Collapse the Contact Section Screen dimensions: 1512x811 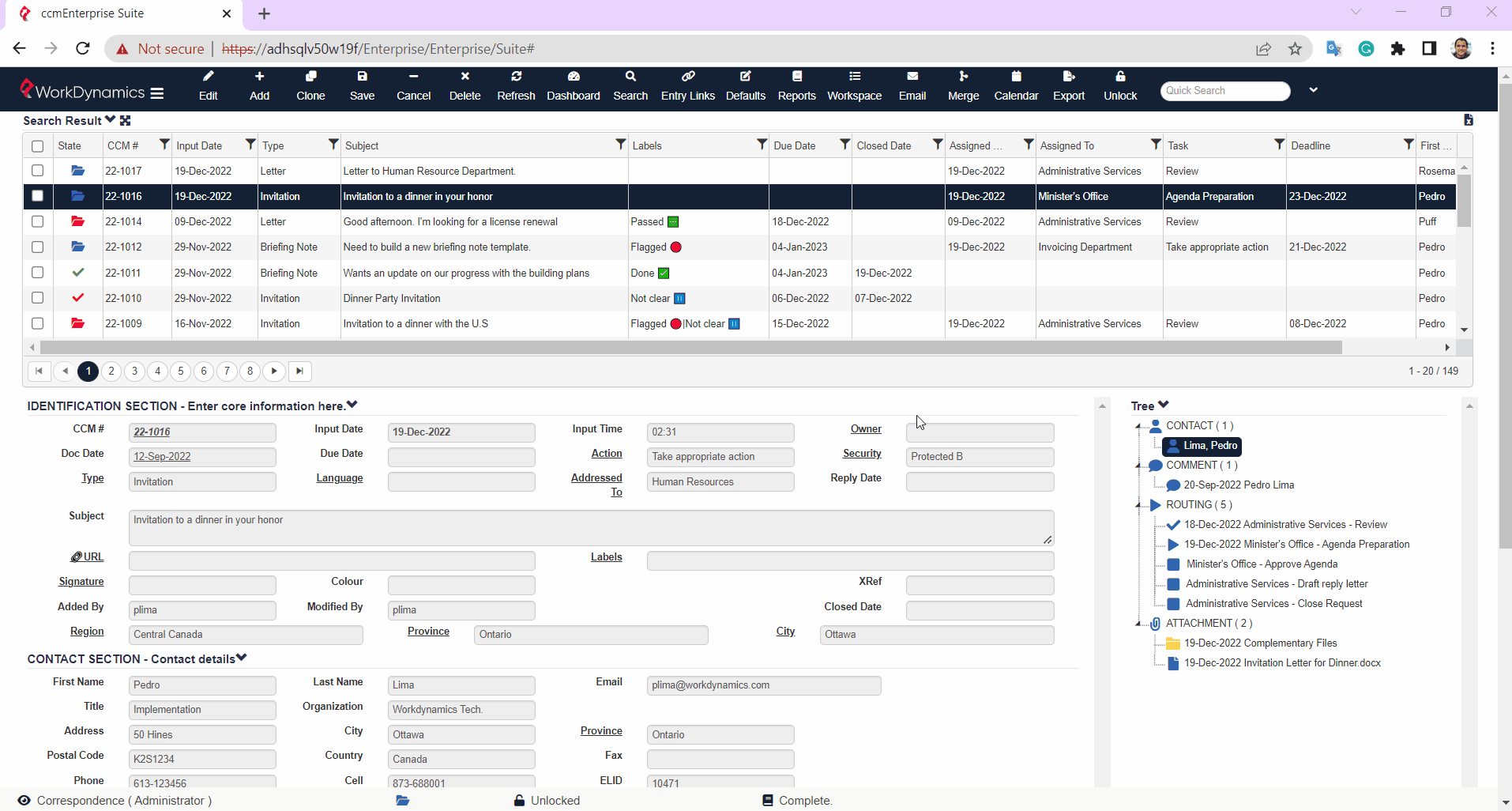(x=242, y=658)
